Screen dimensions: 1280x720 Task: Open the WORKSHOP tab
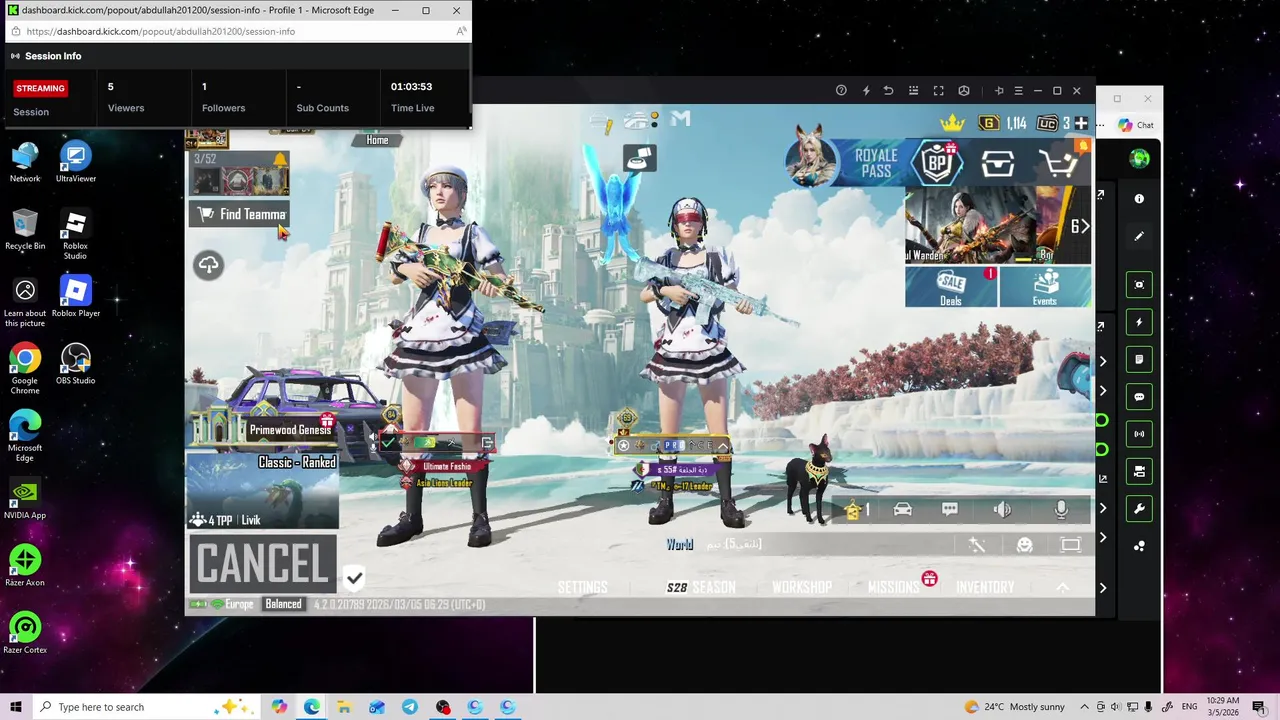(x=801, y=587)
